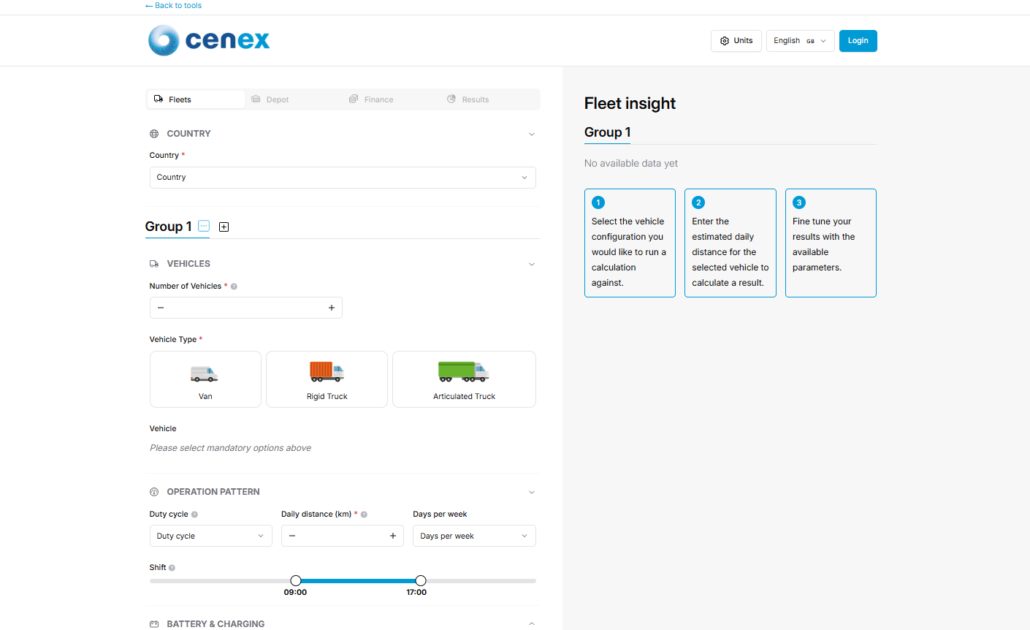Select Rigid Truck vehicle type
This screenshot has height=630, width=1030.
click(326, 379)
